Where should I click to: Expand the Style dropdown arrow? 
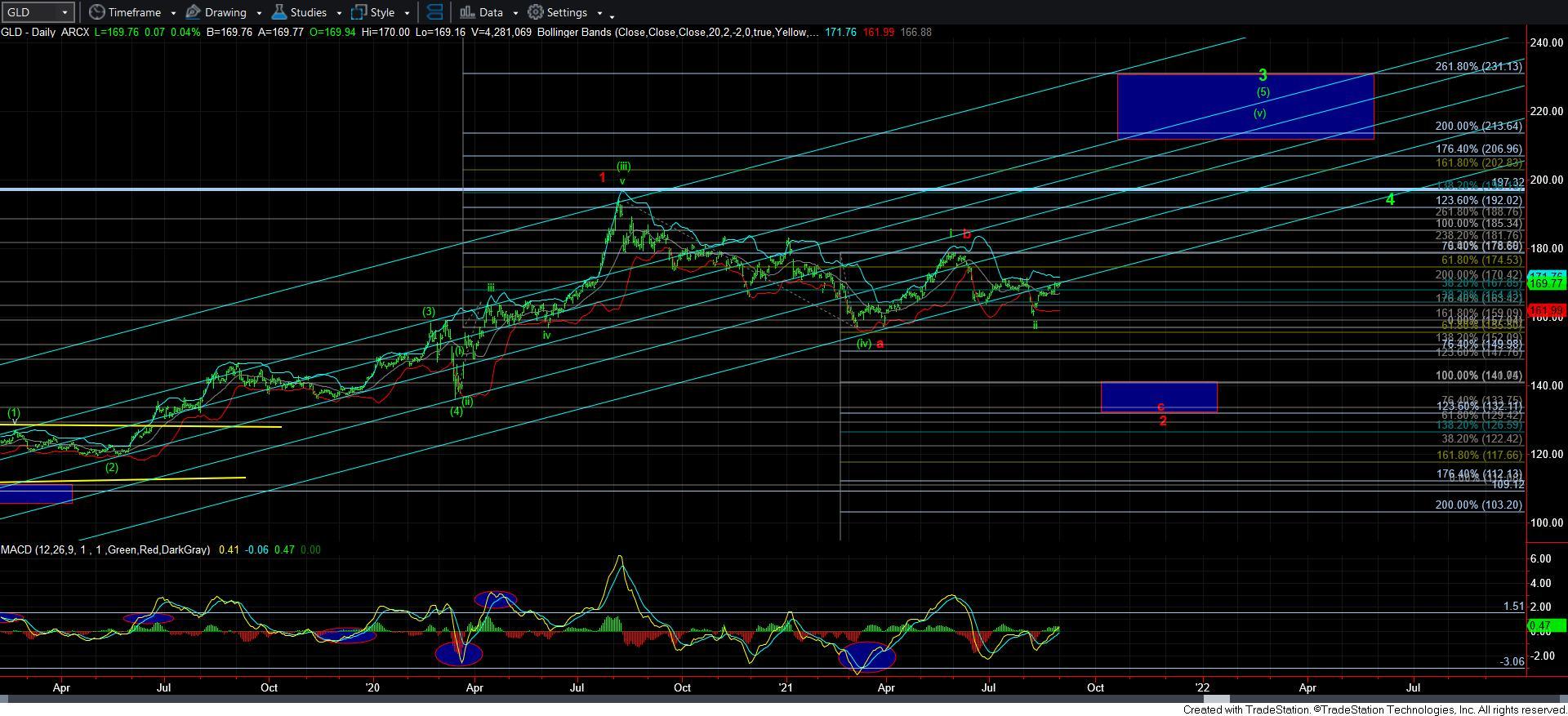(x=407, y=13)
